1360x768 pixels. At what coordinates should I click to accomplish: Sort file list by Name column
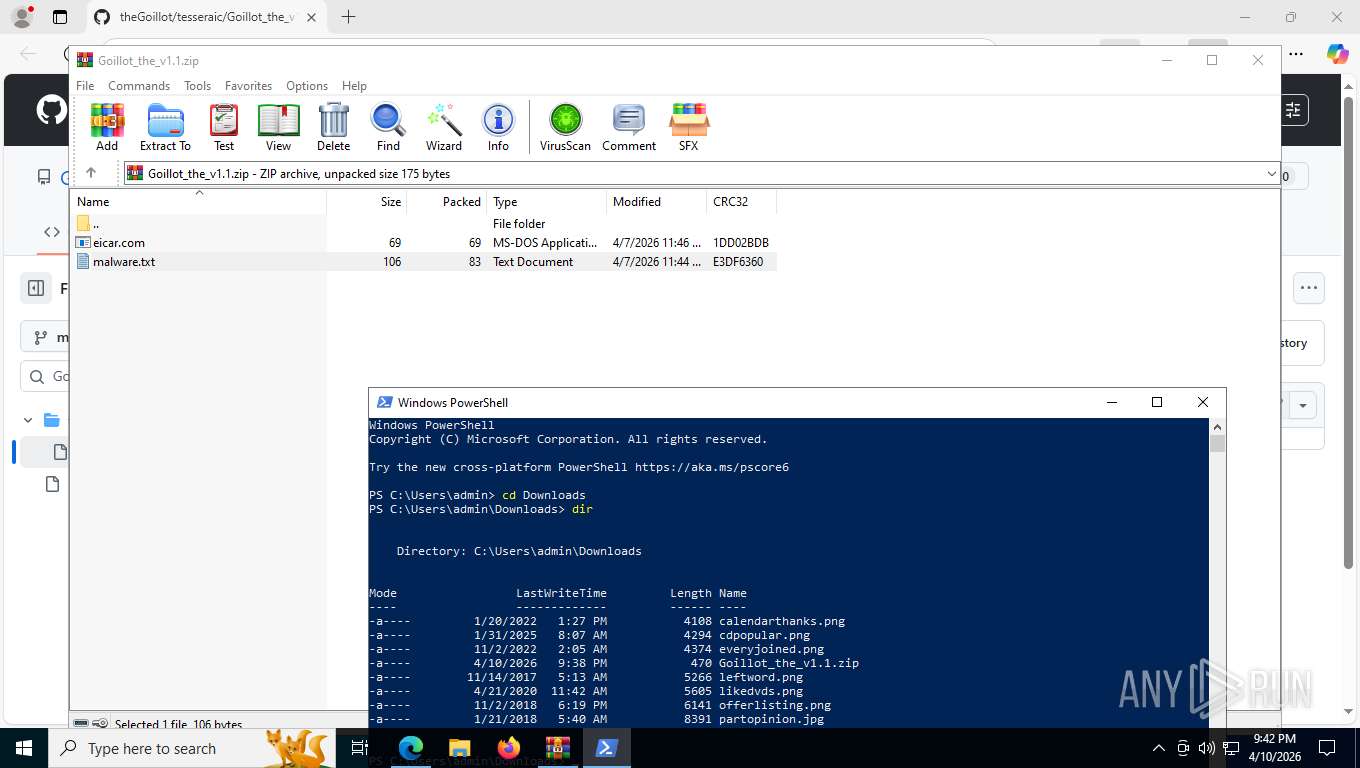[199, 201]
